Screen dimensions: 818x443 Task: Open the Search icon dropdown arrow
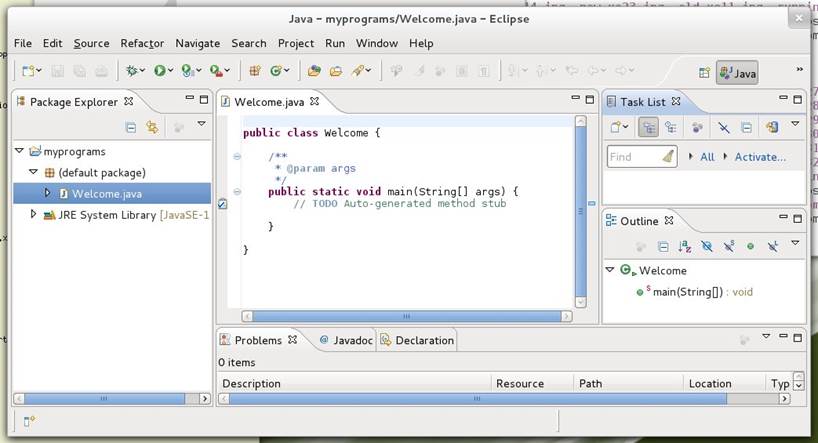pos(368,70)
